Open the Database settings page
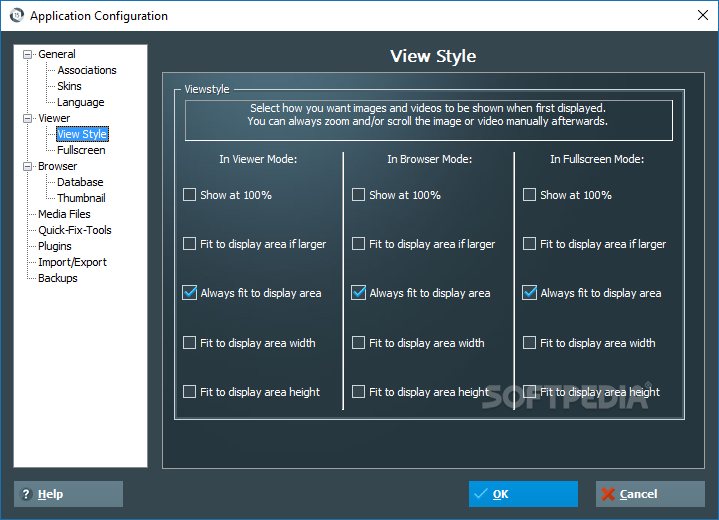Screen dimensions: 719x520 [80, 182]
